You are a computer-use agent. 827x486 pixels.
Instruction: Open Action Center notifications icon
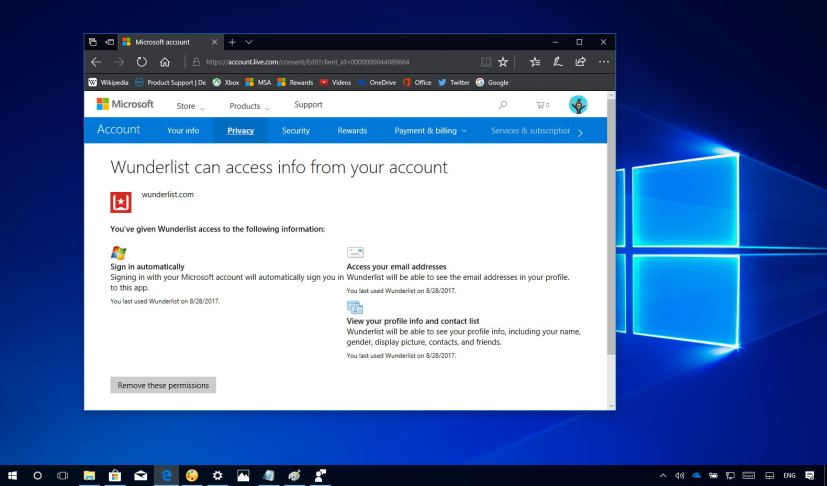(810, 475)
